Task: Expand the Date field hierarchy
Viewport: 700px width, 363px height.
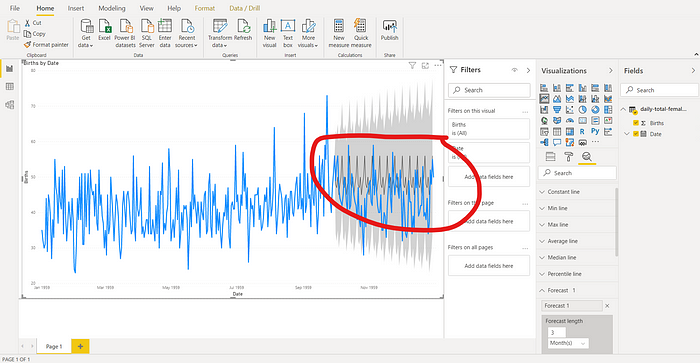Action: pyautogui.click(x=626, y=134)
